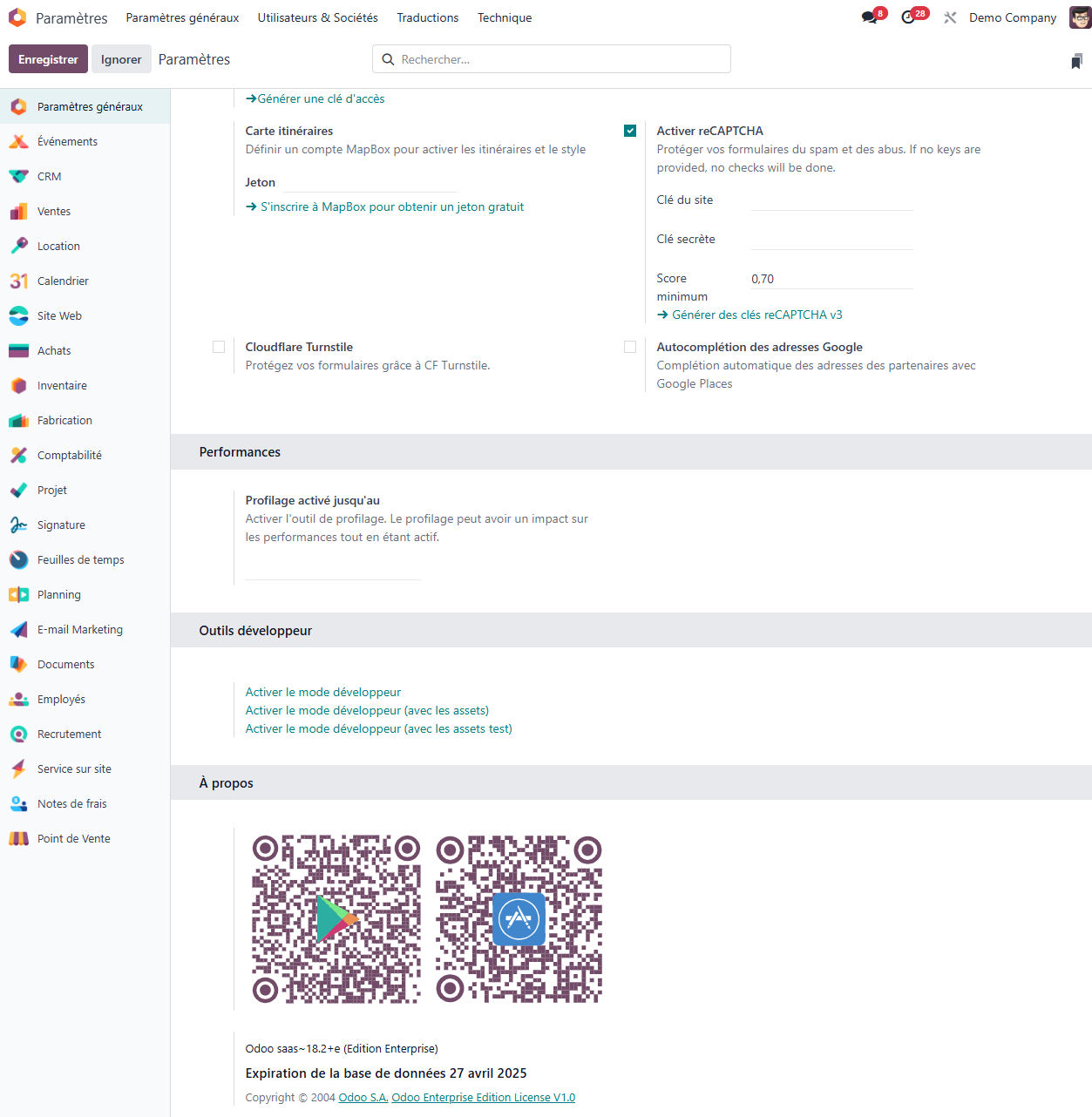The height and width of the screenshot is (1117, 1092).
Task: Click the Rechercher search field
Action: coord(552,59)
